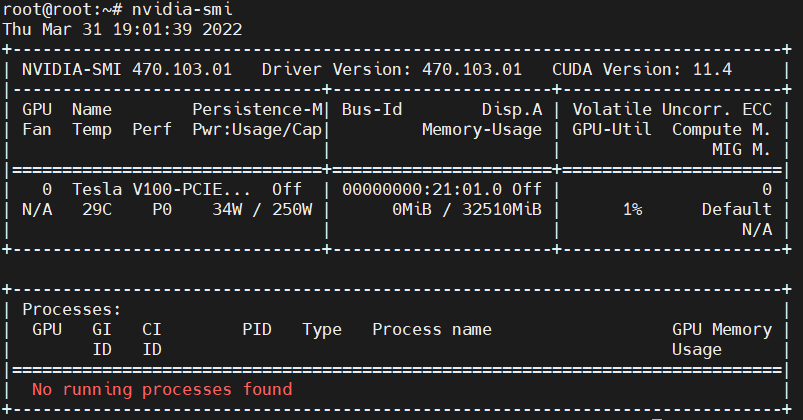Screen dimensions: 803x420
Task: Click the 'Temp' column header
Action: pos(92,130)
